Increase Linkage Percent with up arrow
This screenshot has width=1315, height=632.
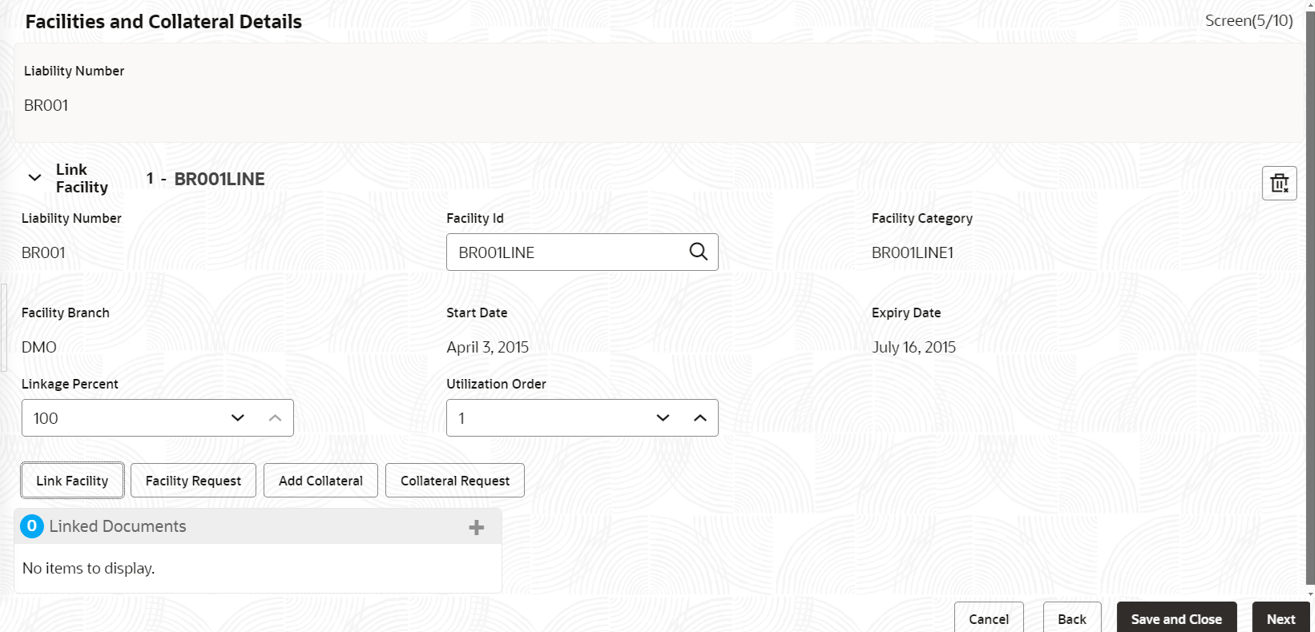coord(275,418)
